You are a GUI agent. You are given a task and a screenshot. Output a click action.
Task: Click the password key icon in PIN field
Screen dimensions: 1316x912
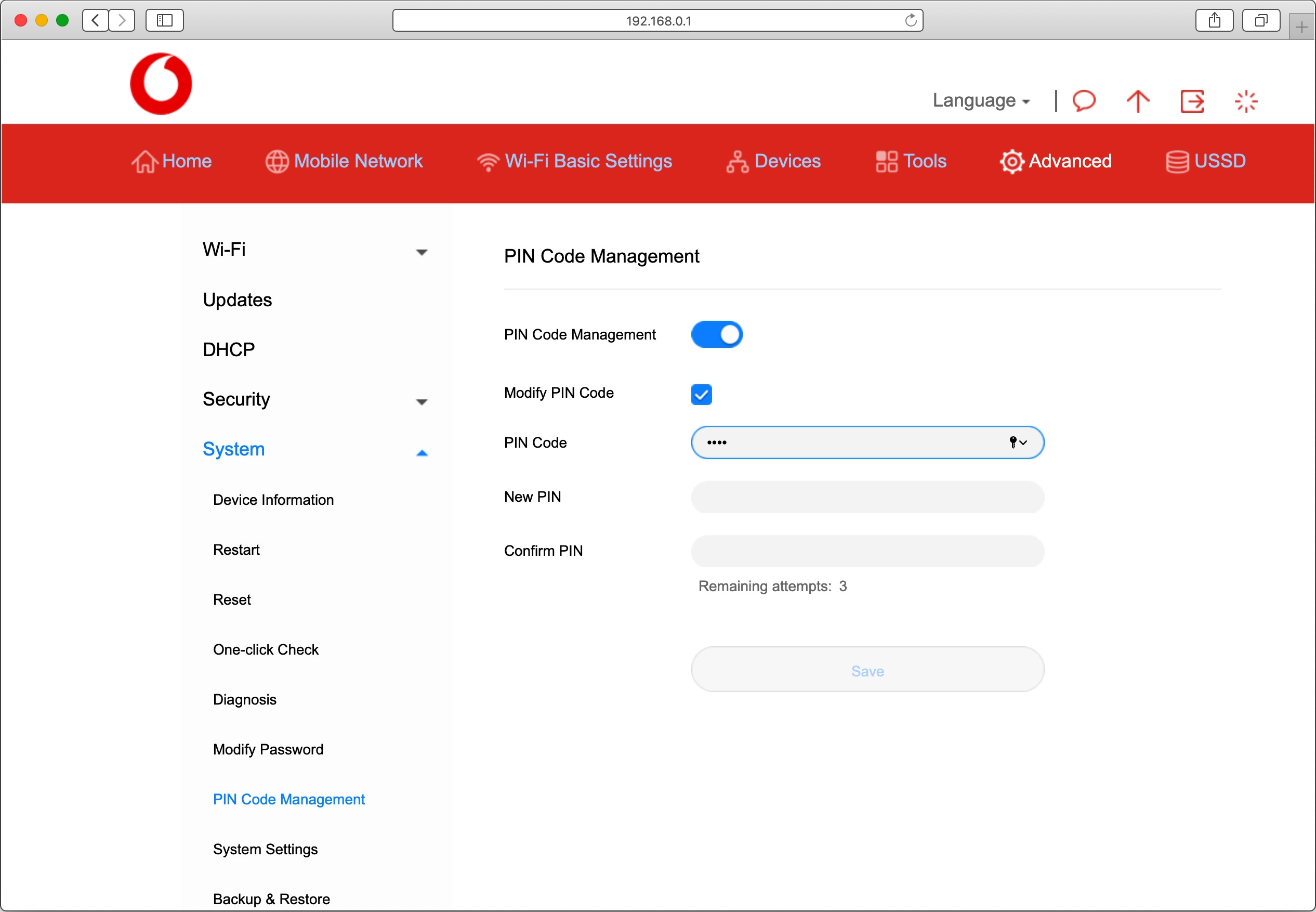tap(1014, 442)
